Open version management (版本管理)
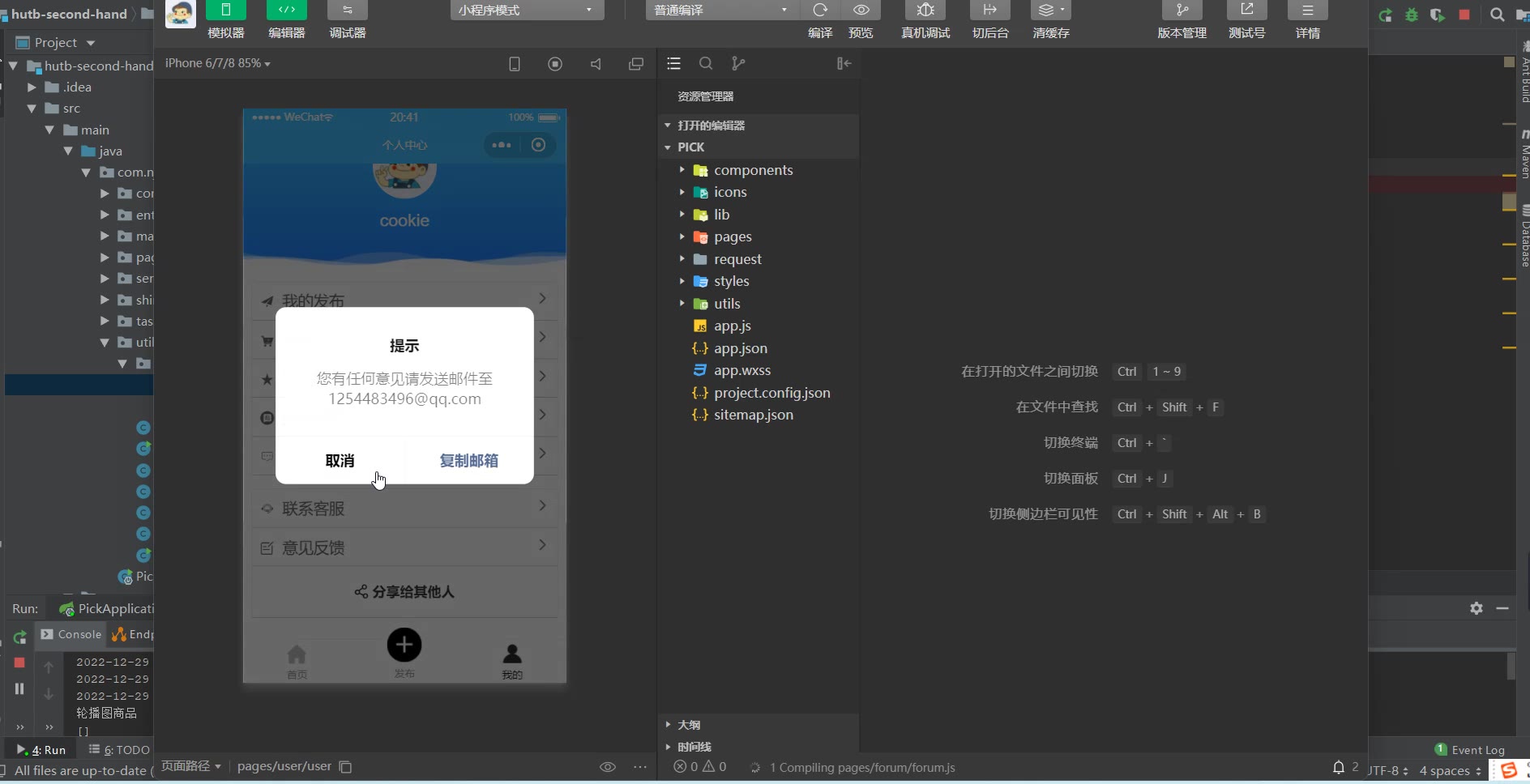The image size is (1530, 784). point(1182,11)
